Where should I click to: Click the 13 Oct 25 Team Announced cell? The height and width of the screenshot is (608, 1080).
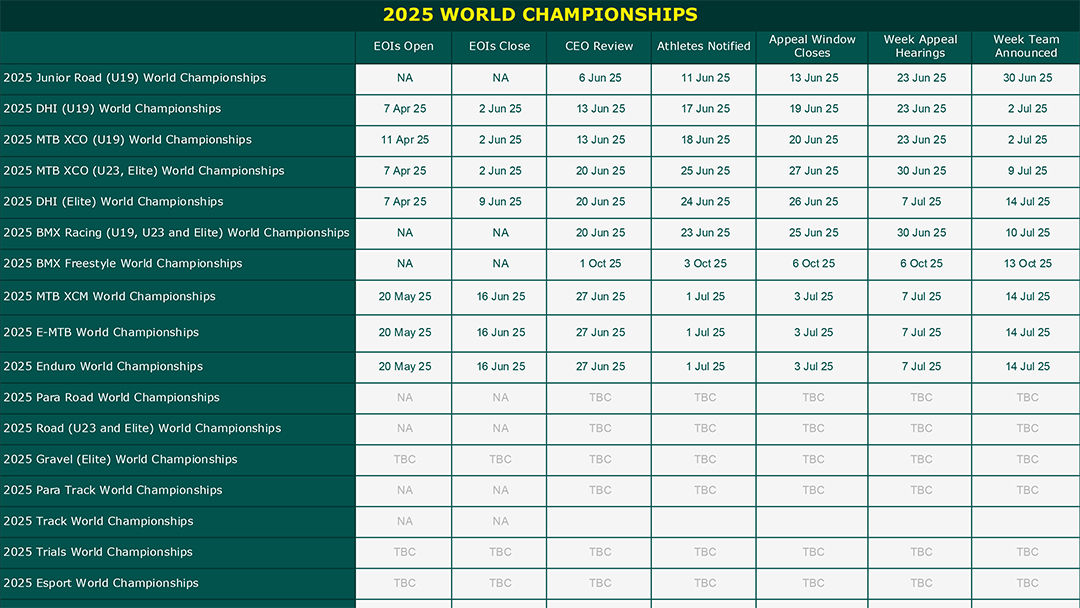[x=1026, y=264]
